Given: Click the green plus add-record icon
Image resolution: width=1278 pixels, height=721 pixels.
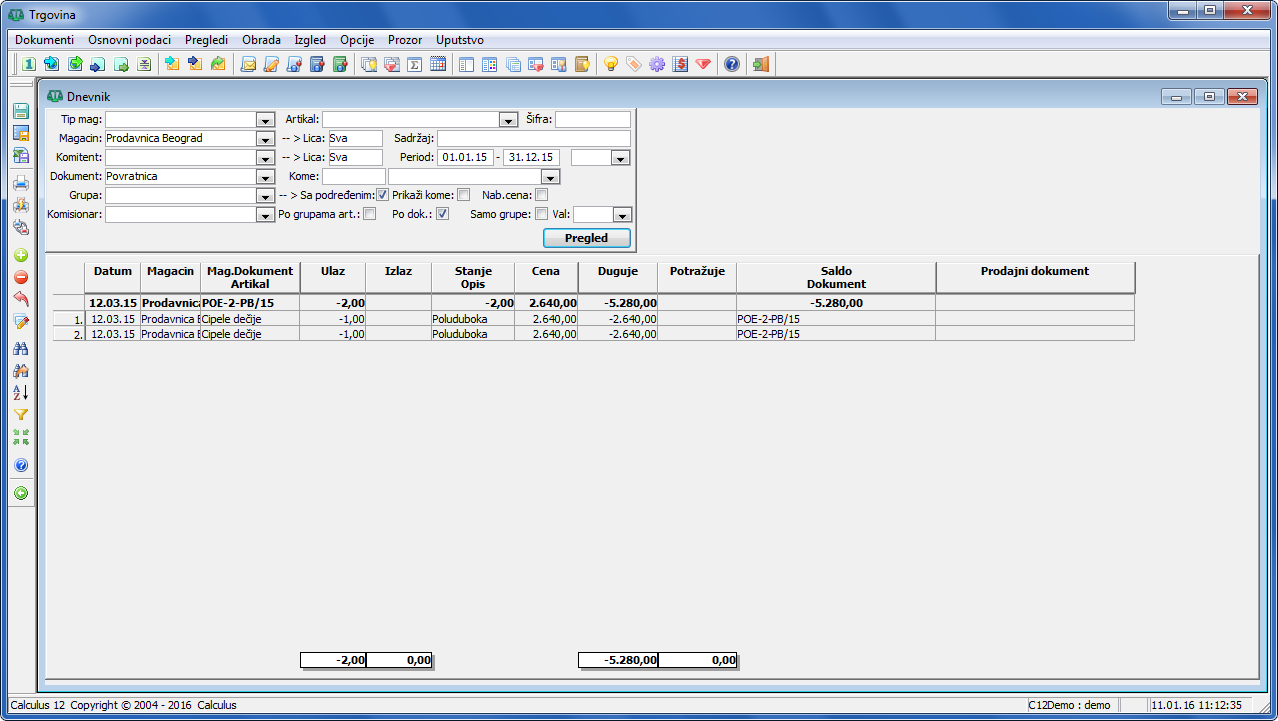Looking at the screenshot, I should [x=21, y=255].
